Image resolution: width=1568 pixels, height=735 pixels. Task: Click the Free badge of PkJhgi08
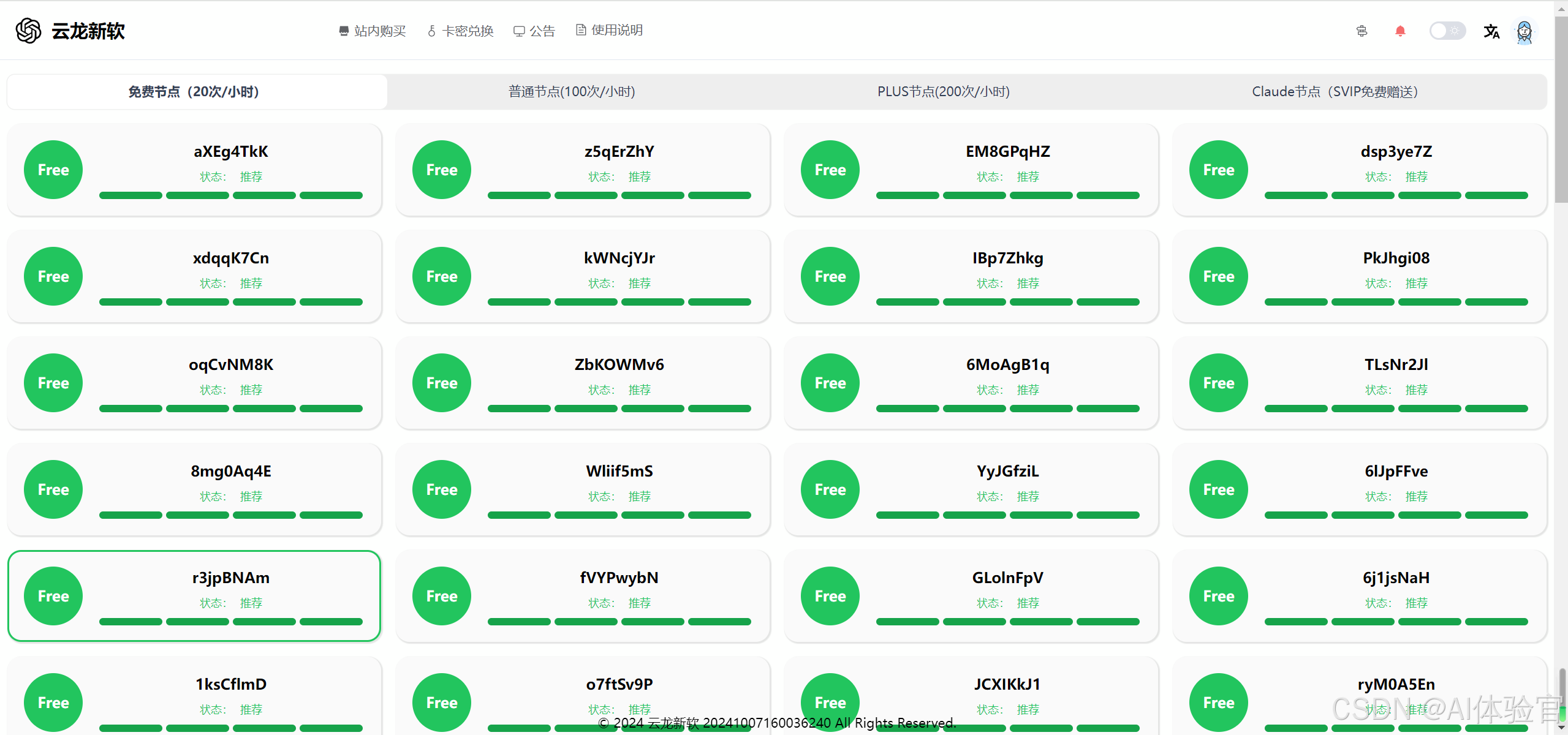pos(1218,276)
